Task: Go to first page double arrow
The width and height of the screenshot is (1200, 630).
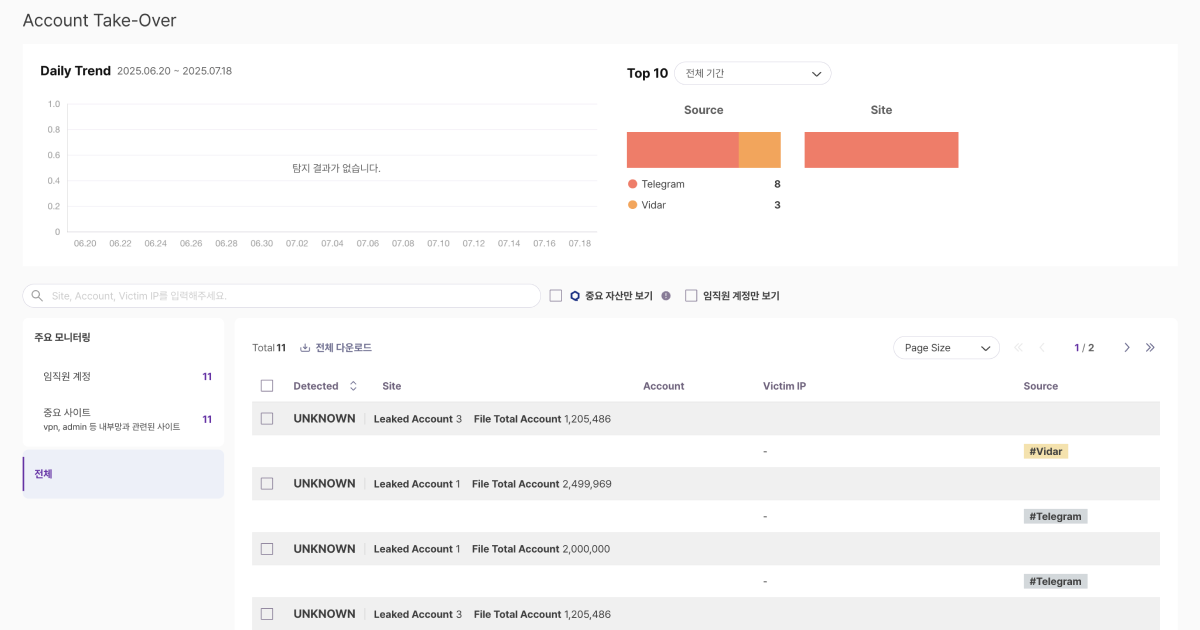Action: [1019, 348]
